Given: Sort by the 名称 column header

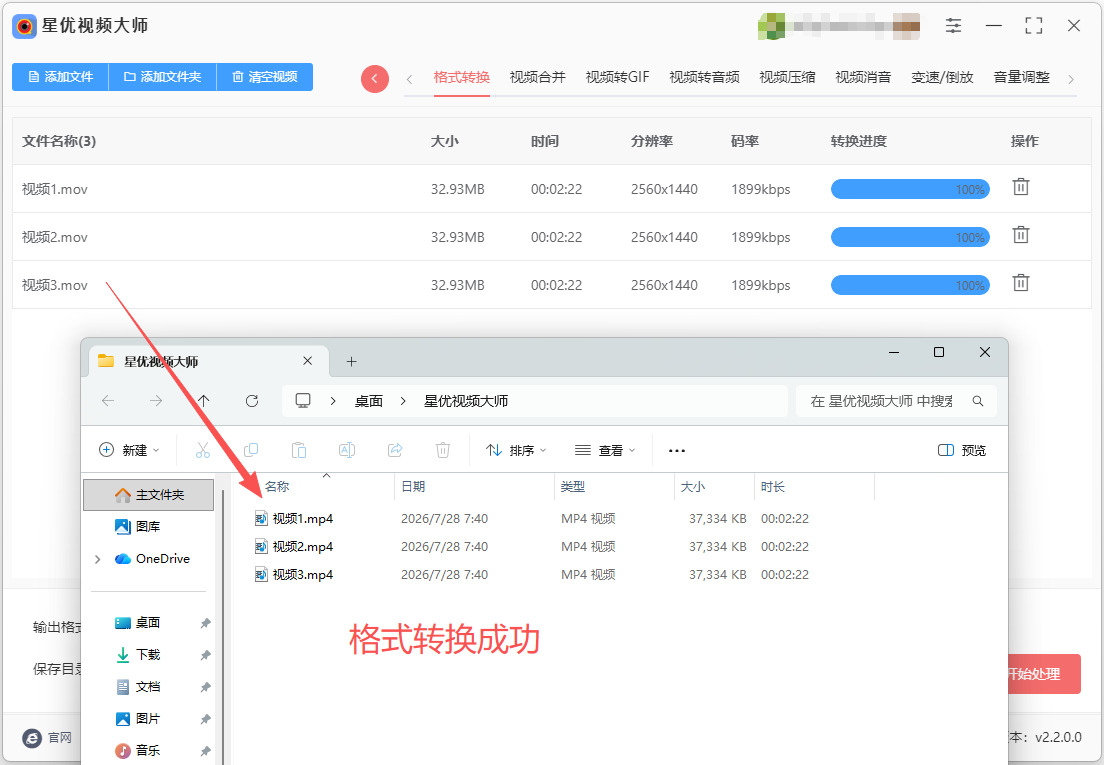Looking at the screenshot, I should [x=277, y=486].
